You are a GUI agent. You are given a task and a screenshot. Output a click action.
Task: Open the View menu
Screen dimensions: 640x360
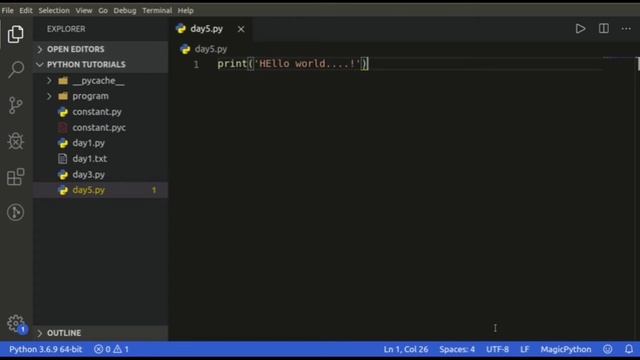(84, 10)
